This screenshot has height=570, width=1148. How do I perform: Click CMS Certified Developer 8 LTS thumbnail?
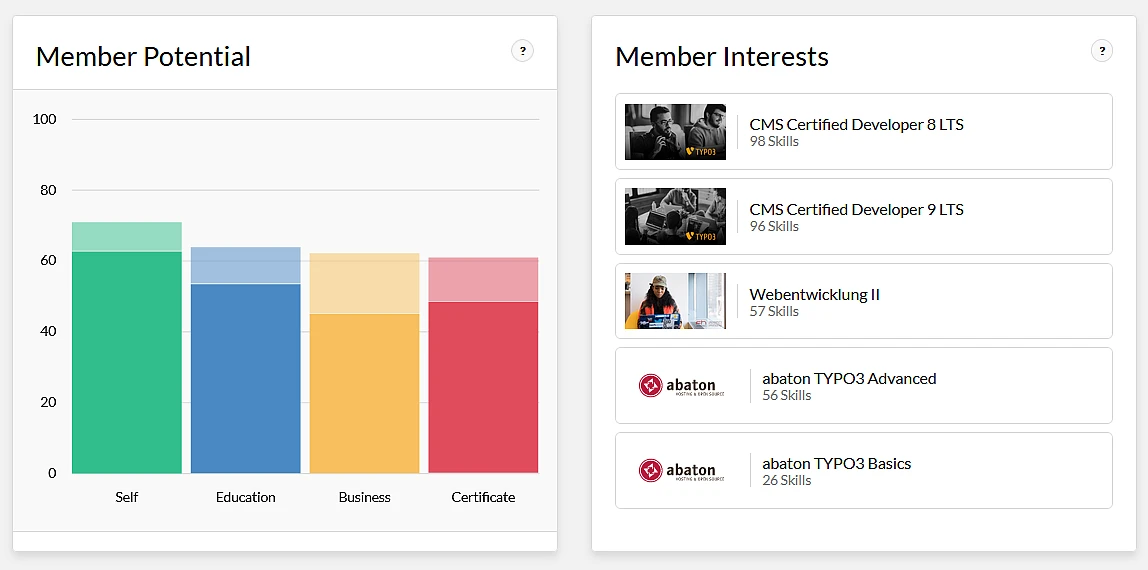click(675, 132)
